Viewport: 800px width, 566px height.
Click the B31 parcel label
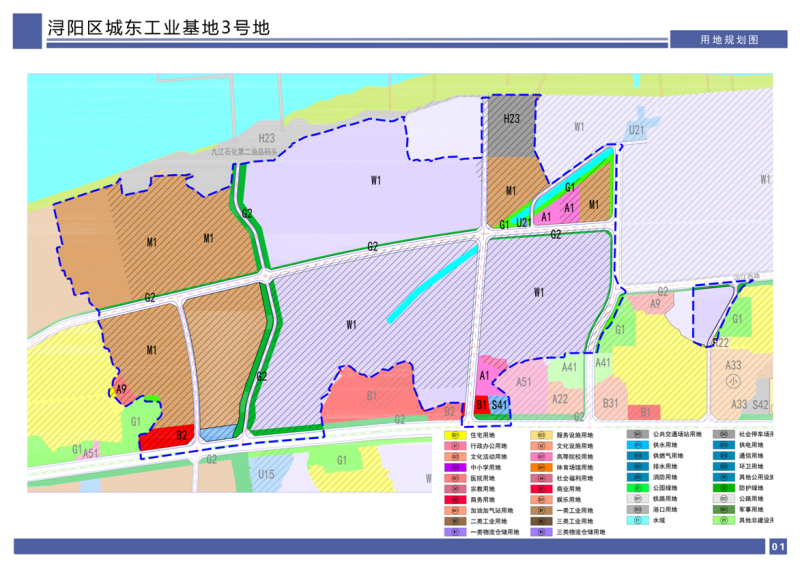click(x=610, y=403)
